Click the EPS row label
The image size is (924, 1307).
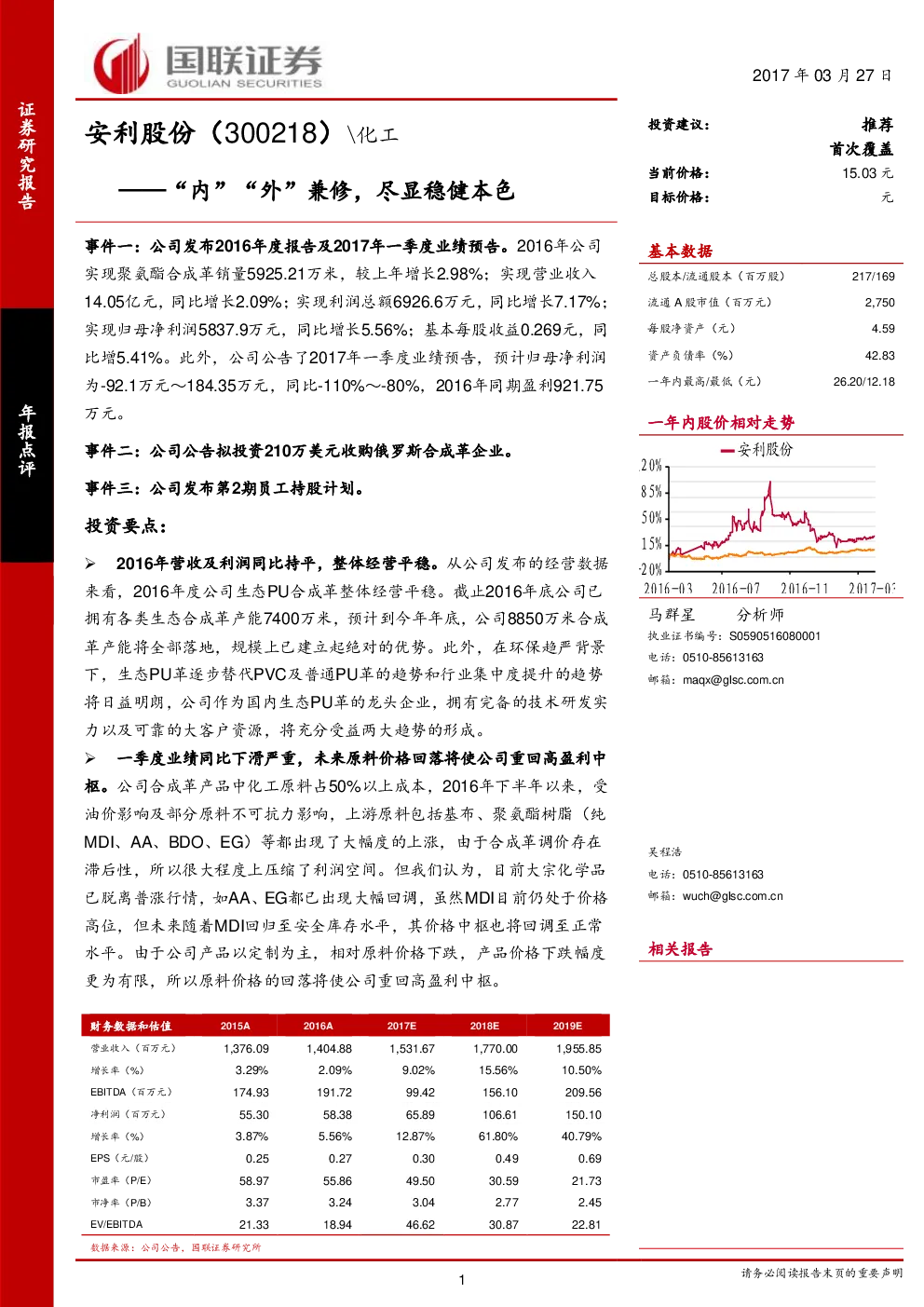[120, 1158]
